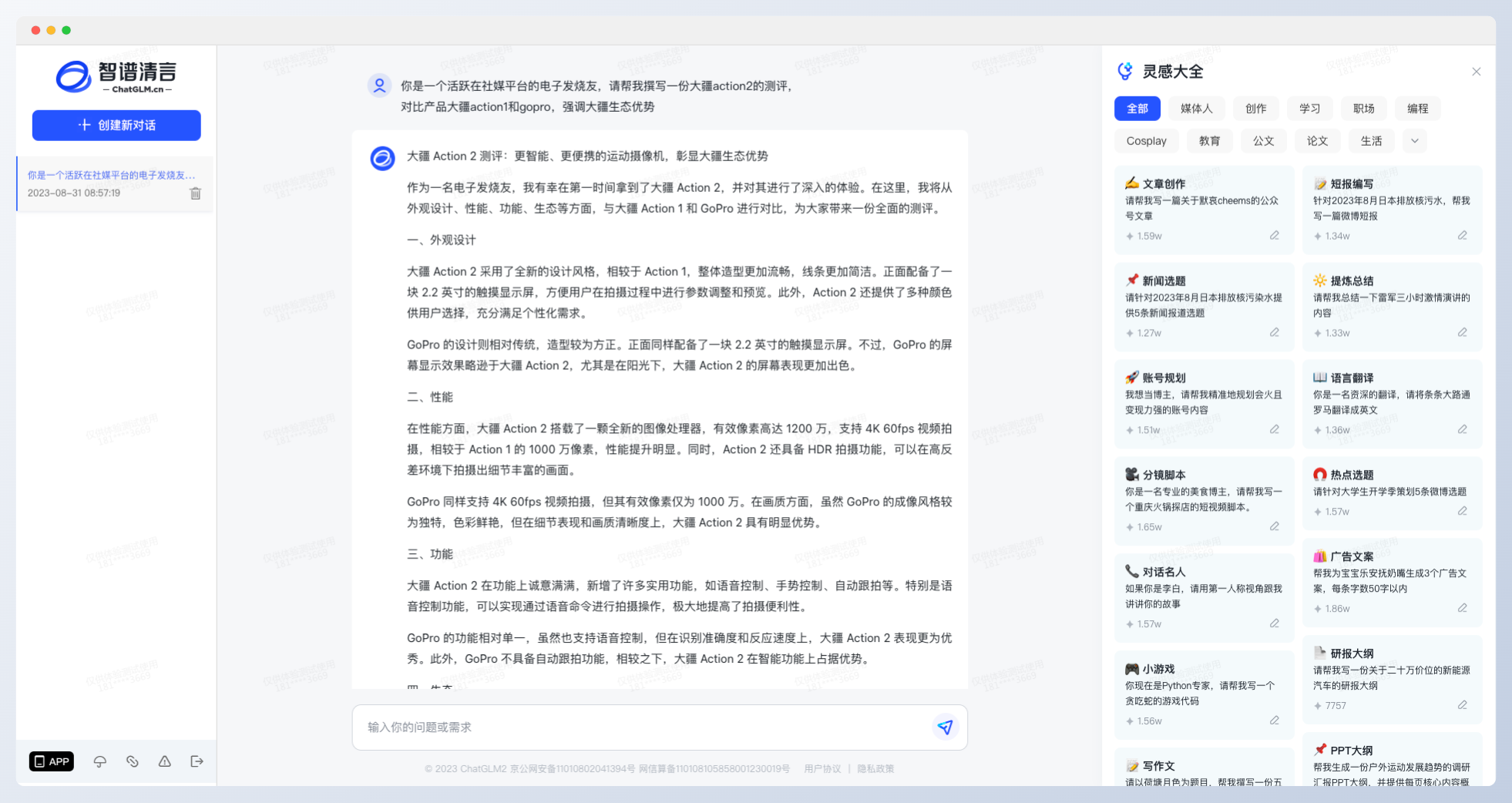Edit the 新闻选题 prompt with pencil icon
Screen dimensions: 1512x803
click(1275, 333)
